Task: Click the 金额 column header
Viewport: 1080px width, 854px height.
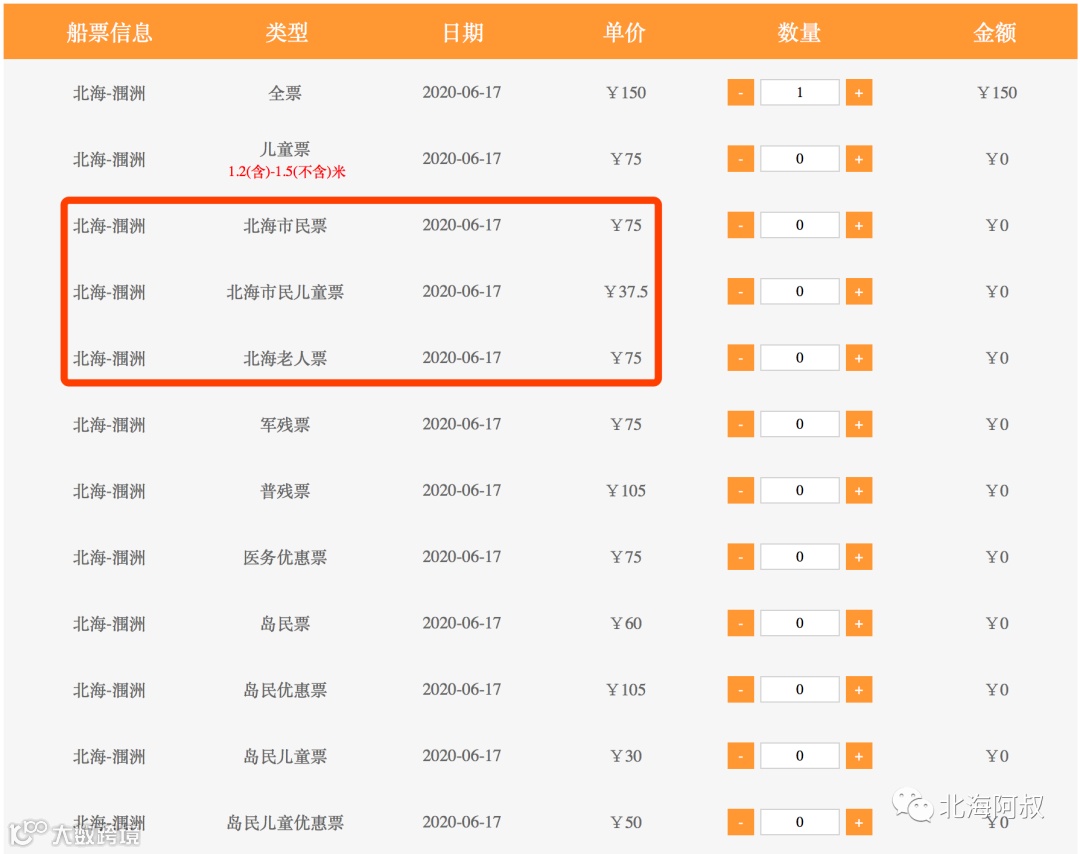Action: pyautogui.click(x=995, y=32)
